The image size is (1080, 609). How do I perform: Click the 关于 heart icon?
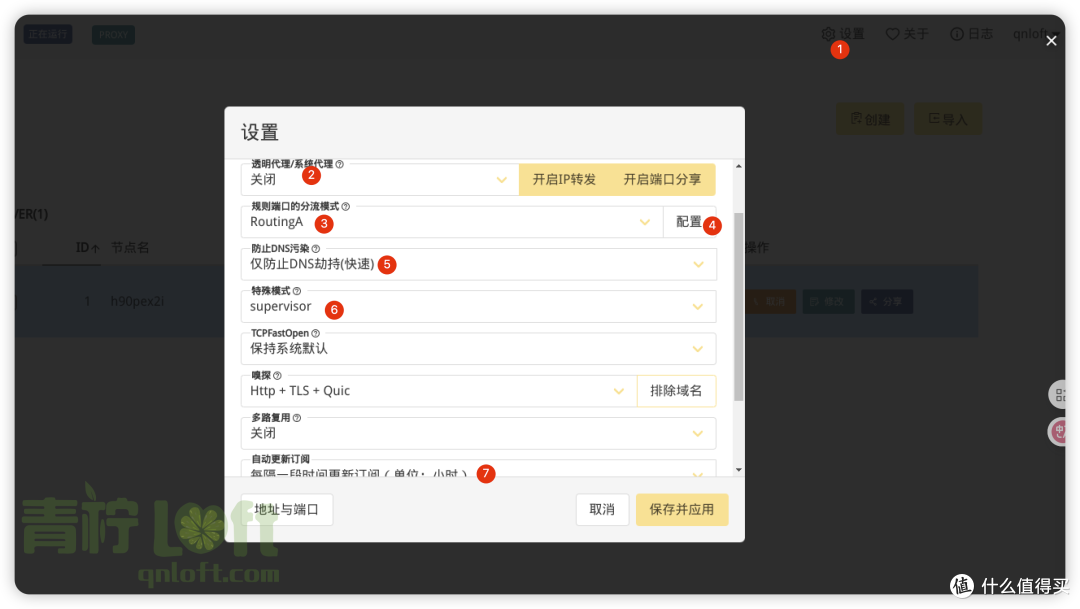pos(892,34)
